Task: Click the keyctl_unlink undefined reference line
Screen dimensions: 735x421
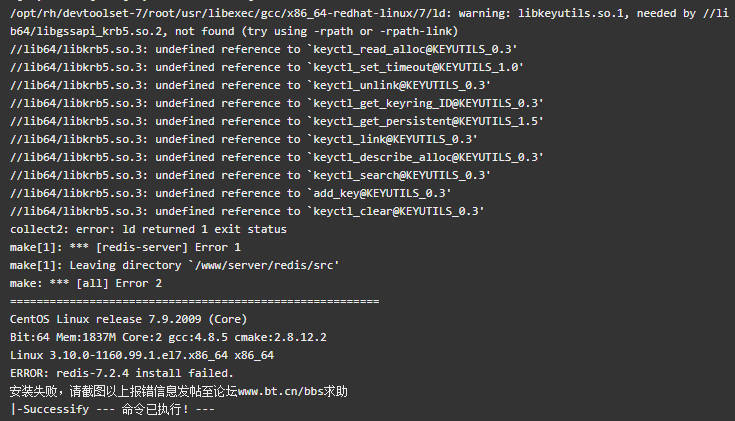Action: [250, 85]
